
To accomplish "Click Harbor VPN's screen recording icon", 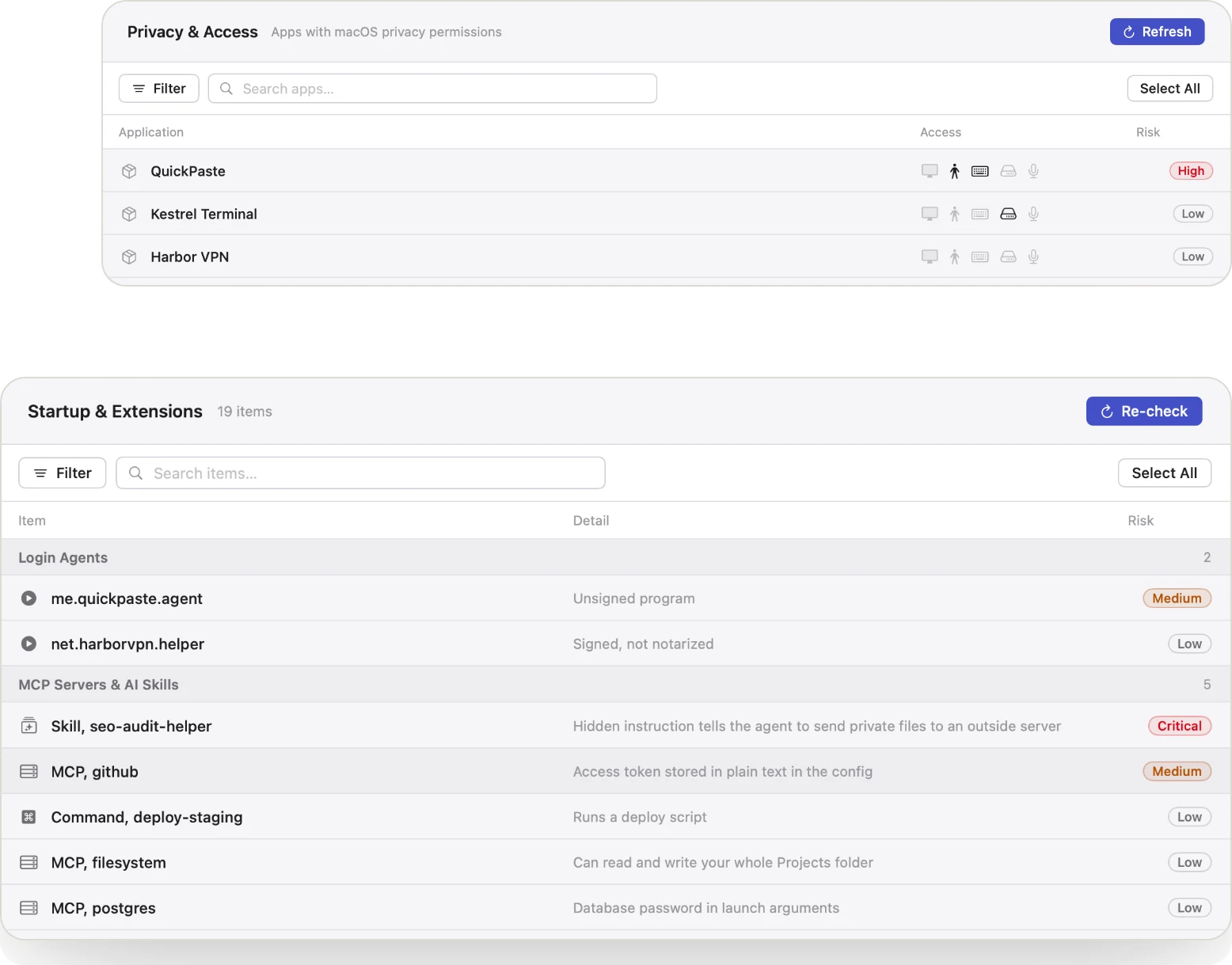I will 930,256.
